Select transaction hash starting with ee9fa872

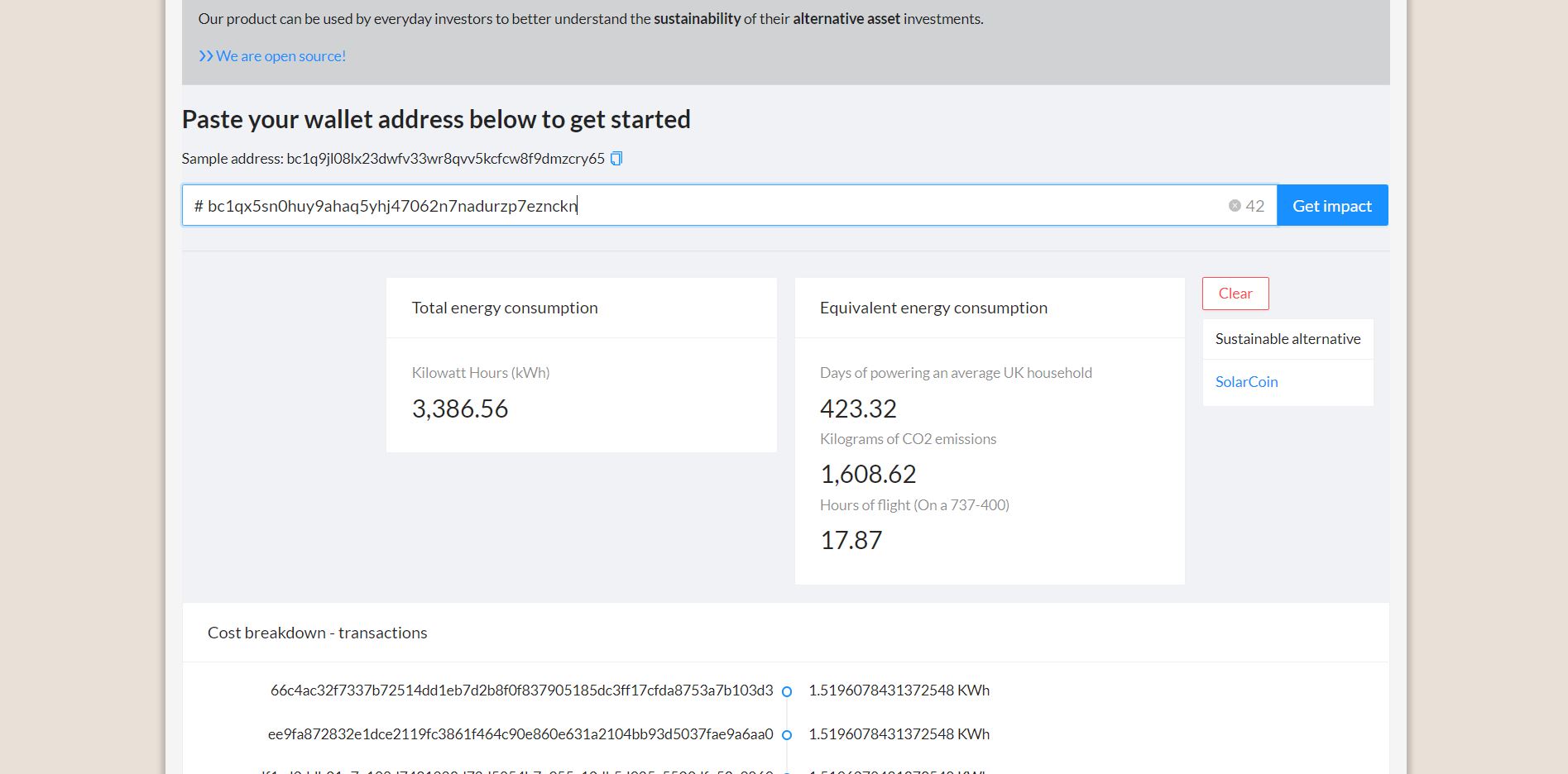click(x=520, y=734)
